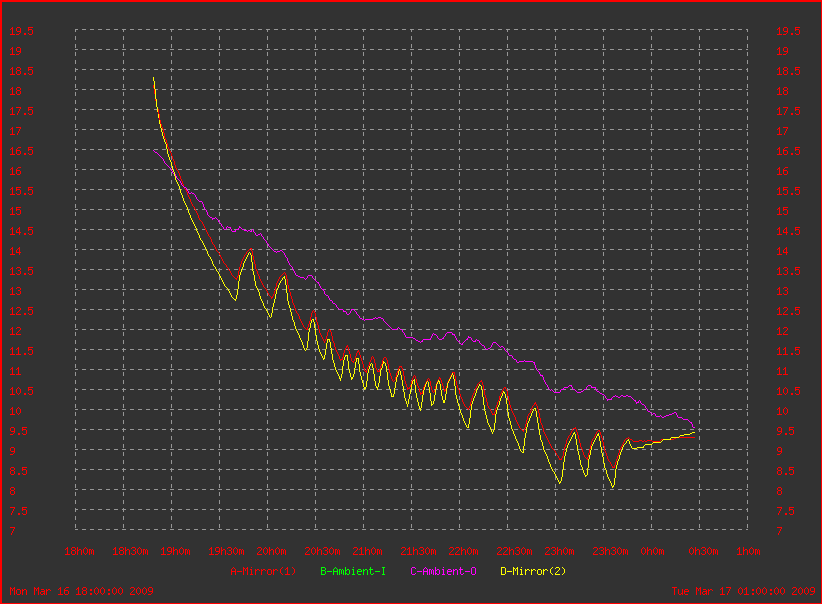Image resolution: width=822 pixels, height=604 pixels.
Task: Click the 19 value on right axis
Action: 782,51
